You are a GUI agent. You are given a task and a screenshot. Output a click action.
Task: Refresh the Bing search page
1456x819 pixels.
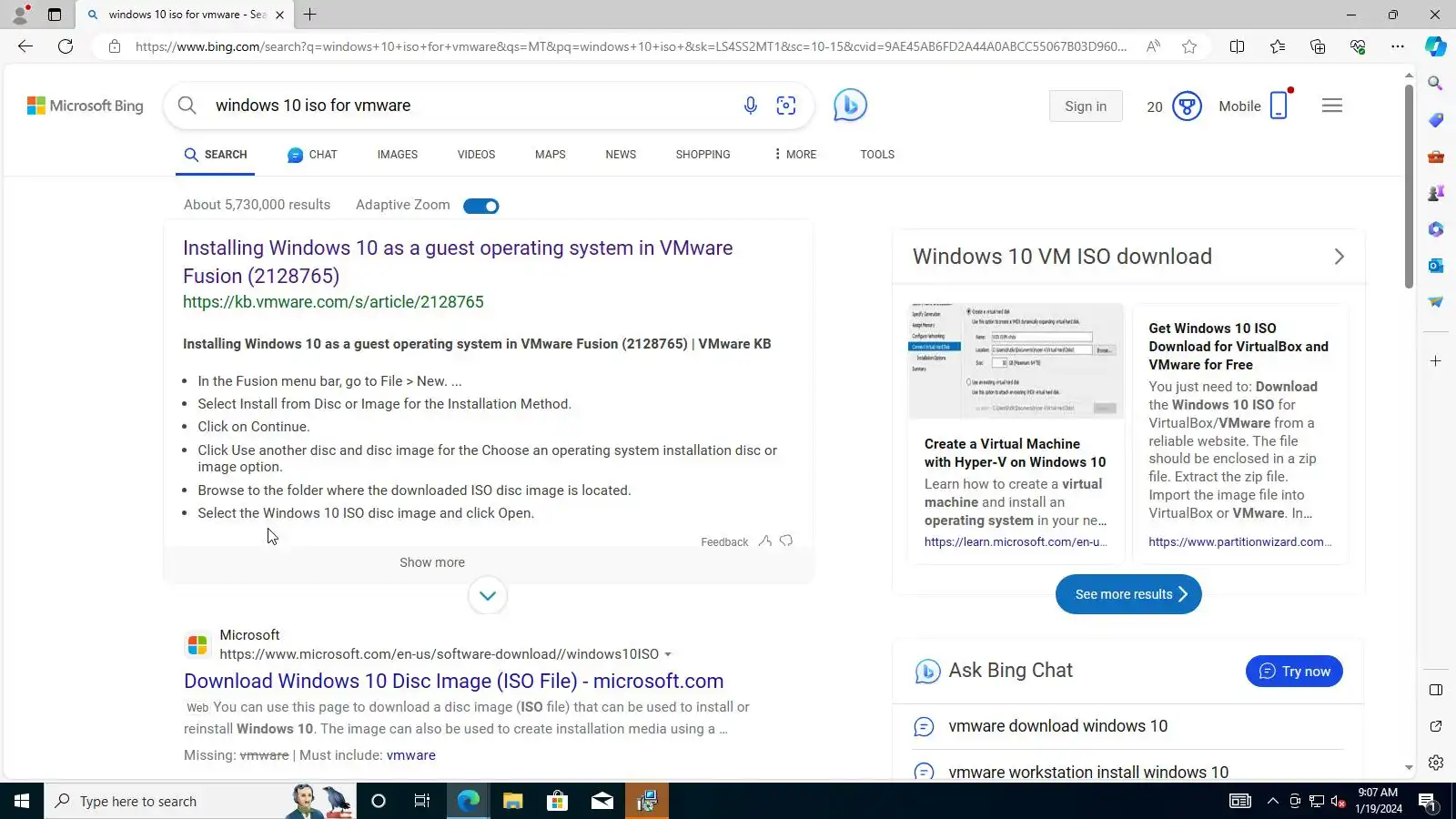66,46
